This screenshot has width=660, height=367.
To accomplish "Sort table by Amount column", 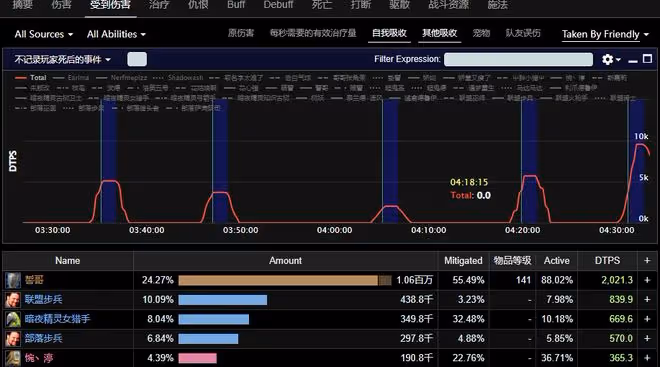I will pos(285,261).
